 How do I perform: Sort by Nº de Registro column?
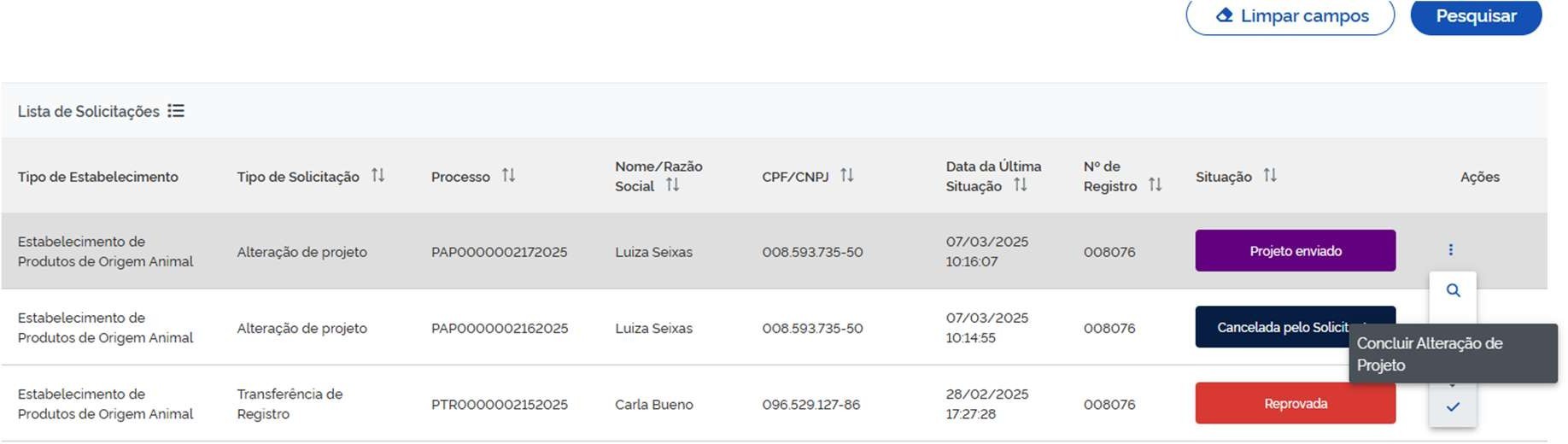coord(1155,185)
